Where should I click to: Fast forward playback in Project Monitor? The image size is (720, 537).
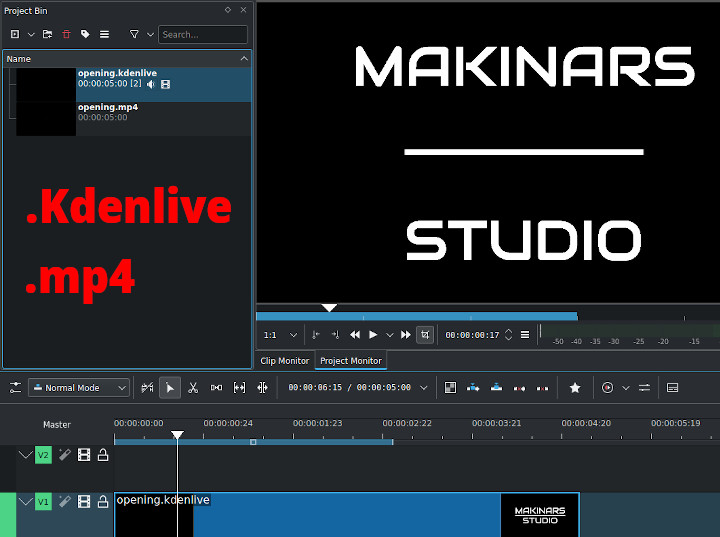point(406,335)
